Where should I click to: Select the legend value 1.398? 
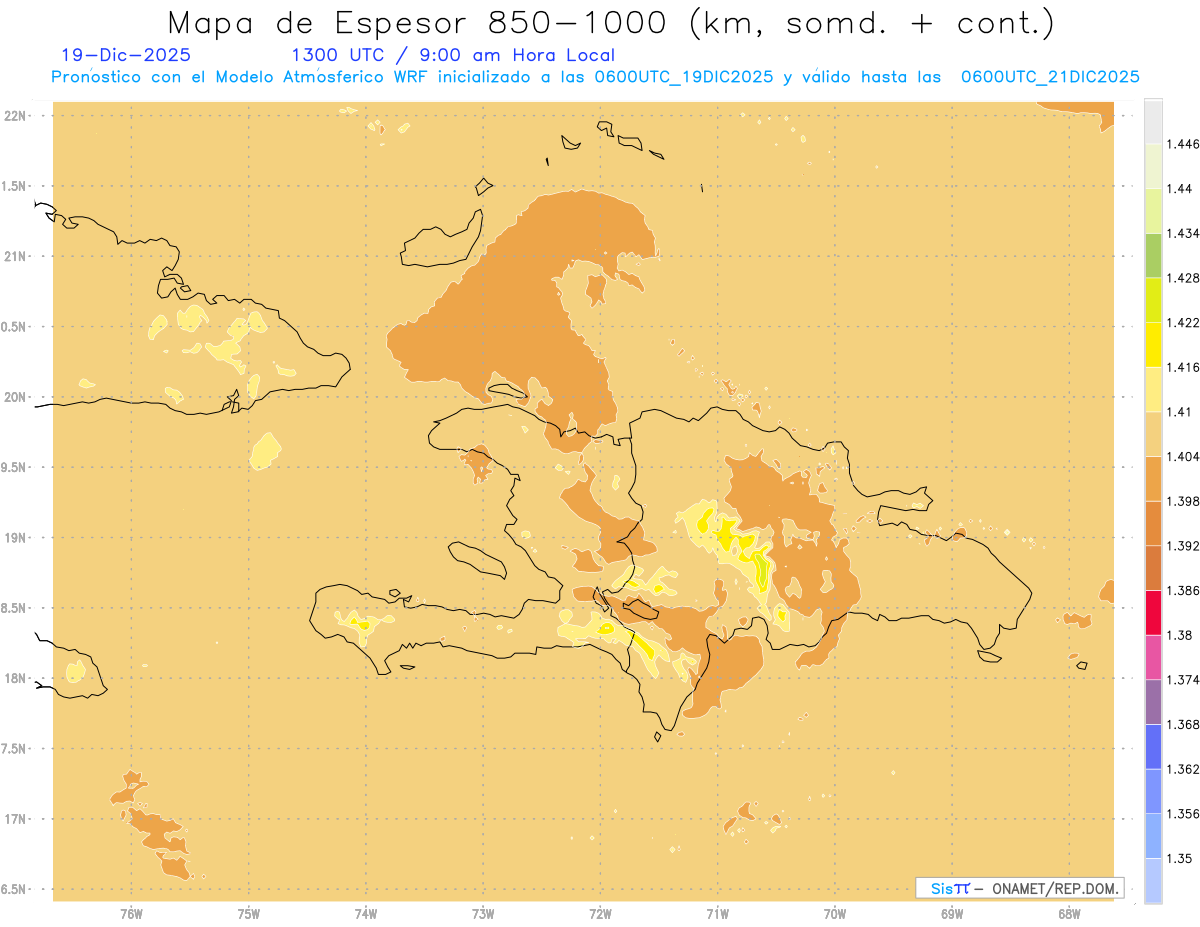pyautogui.click(x=1183, y=501)
